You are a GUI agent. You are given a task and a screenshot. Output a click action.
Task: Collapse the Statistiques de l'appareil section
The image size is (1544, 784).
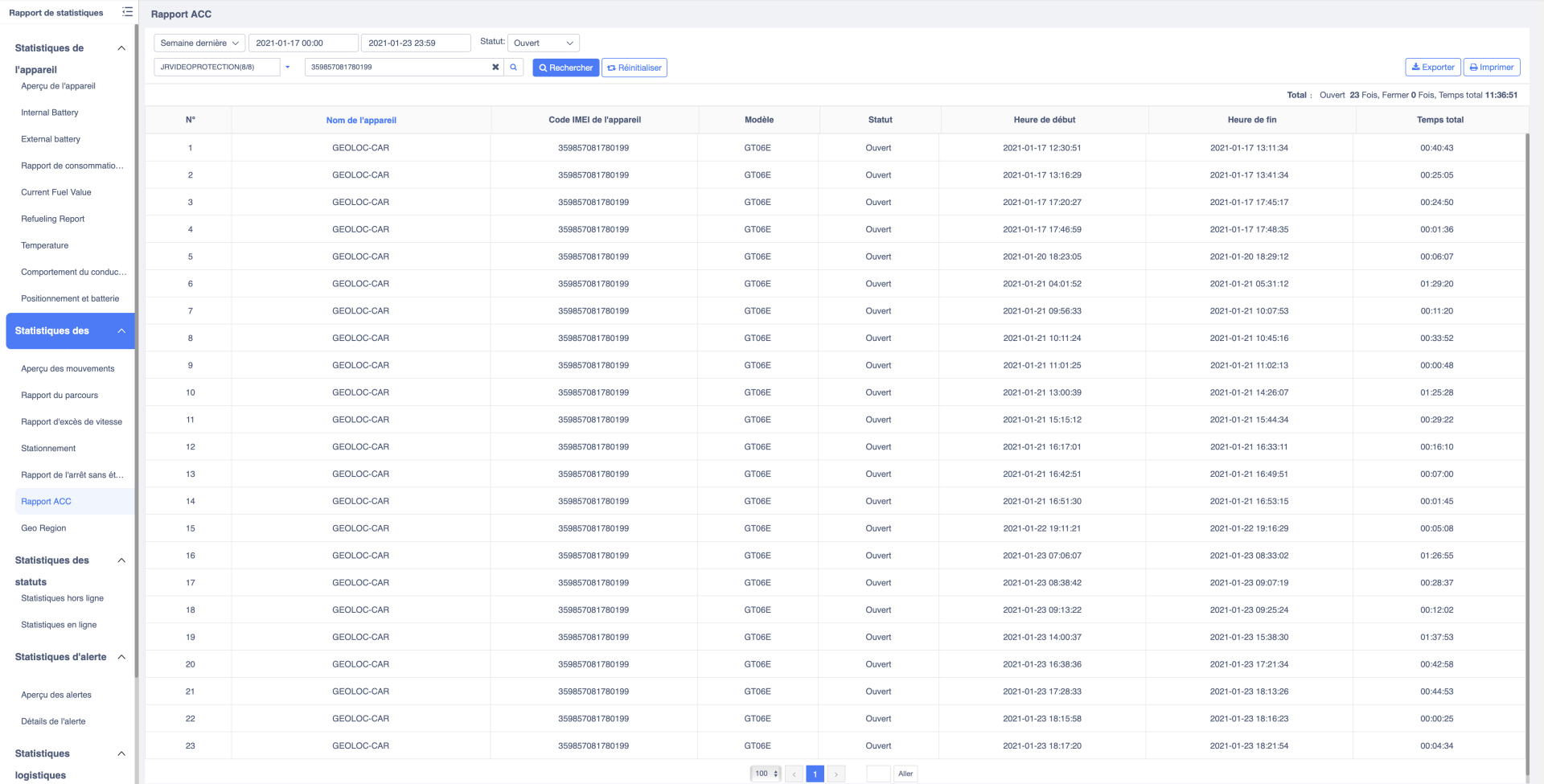[121, 48]
